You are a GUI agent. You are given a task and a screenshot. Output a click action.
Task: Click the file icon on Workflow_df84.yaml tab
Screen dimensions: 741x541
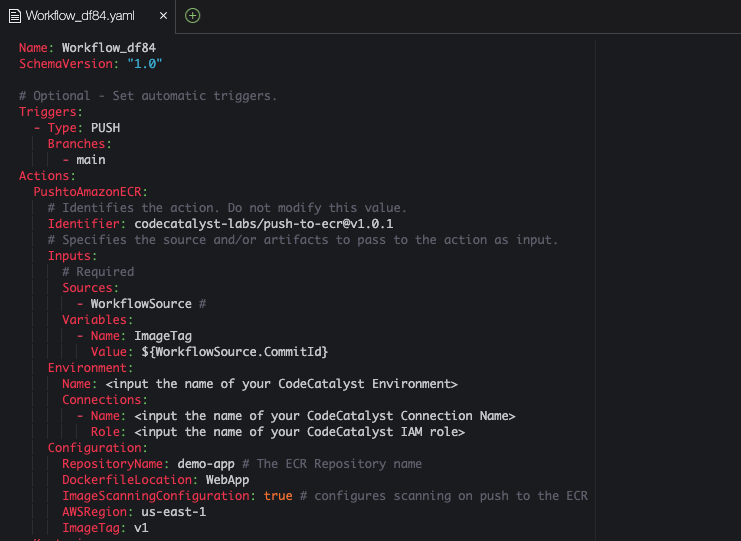click(x=15, y=16)
